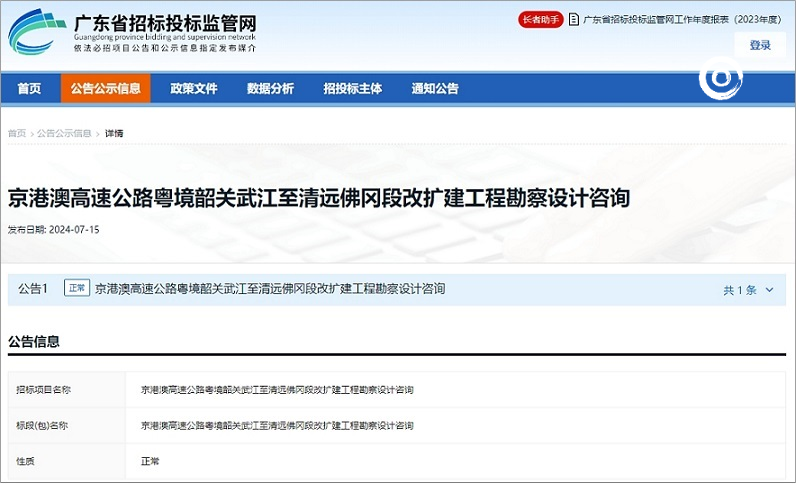The image size is (796, 484).
Task: Click the document icon beside annual report
Action: (573, 19)
